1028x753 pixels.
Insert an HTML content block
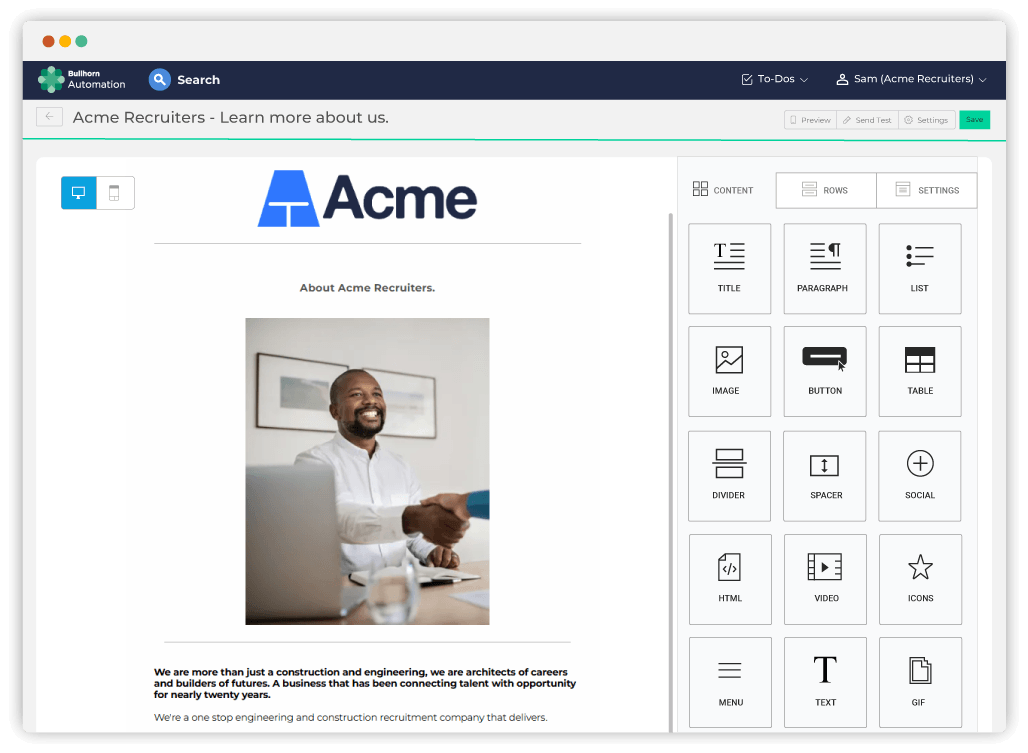[x=730, y=579]
